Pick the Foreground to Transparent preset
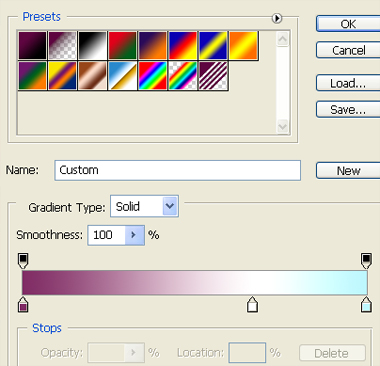 point(62,45)
